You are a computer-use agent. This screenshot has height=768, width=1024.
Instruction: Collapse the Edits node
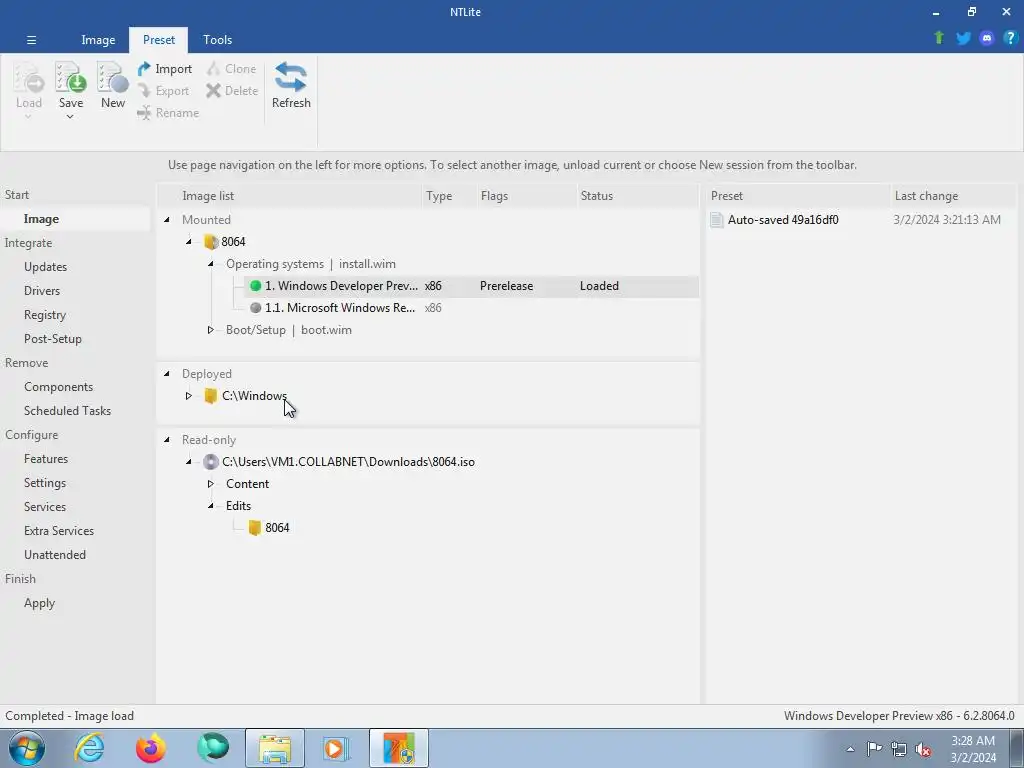click(210, 506)
